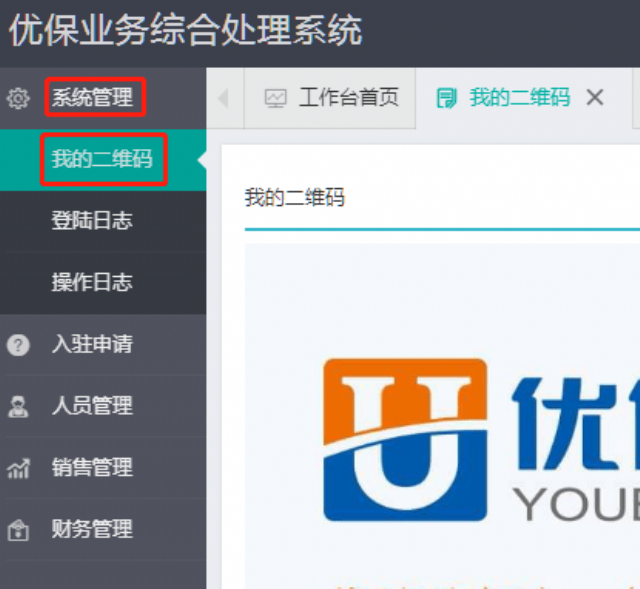
Task: Click the chart icon beside 销售管理
Action: (x=18, y=468)
